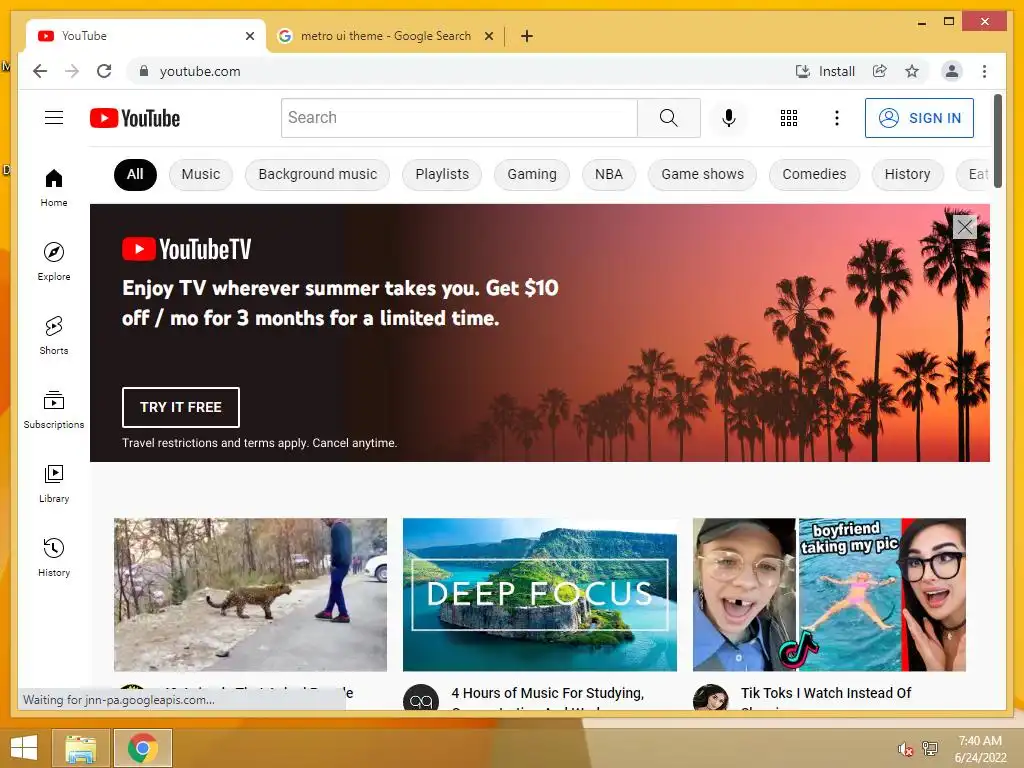The image size is (1024, 768).
Task: Open Subscriptions in the sidebar
Action: (54, 409)
